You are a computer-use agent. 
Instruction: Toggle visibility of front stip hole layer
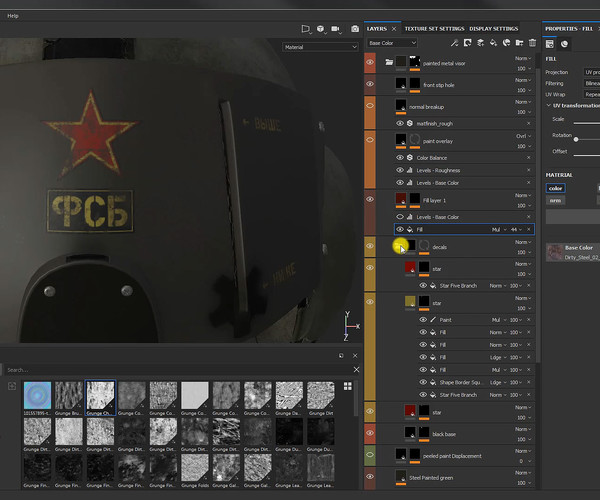370,84
